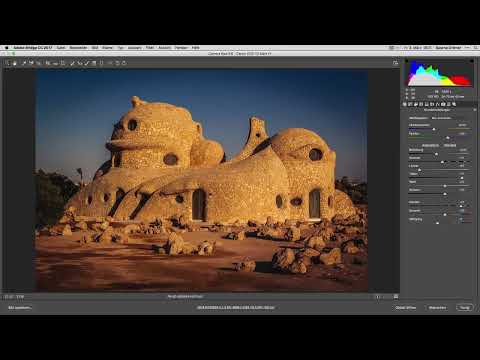
Task: Click Fertig button
Action: pyautogui.click(x=465, y=308)
